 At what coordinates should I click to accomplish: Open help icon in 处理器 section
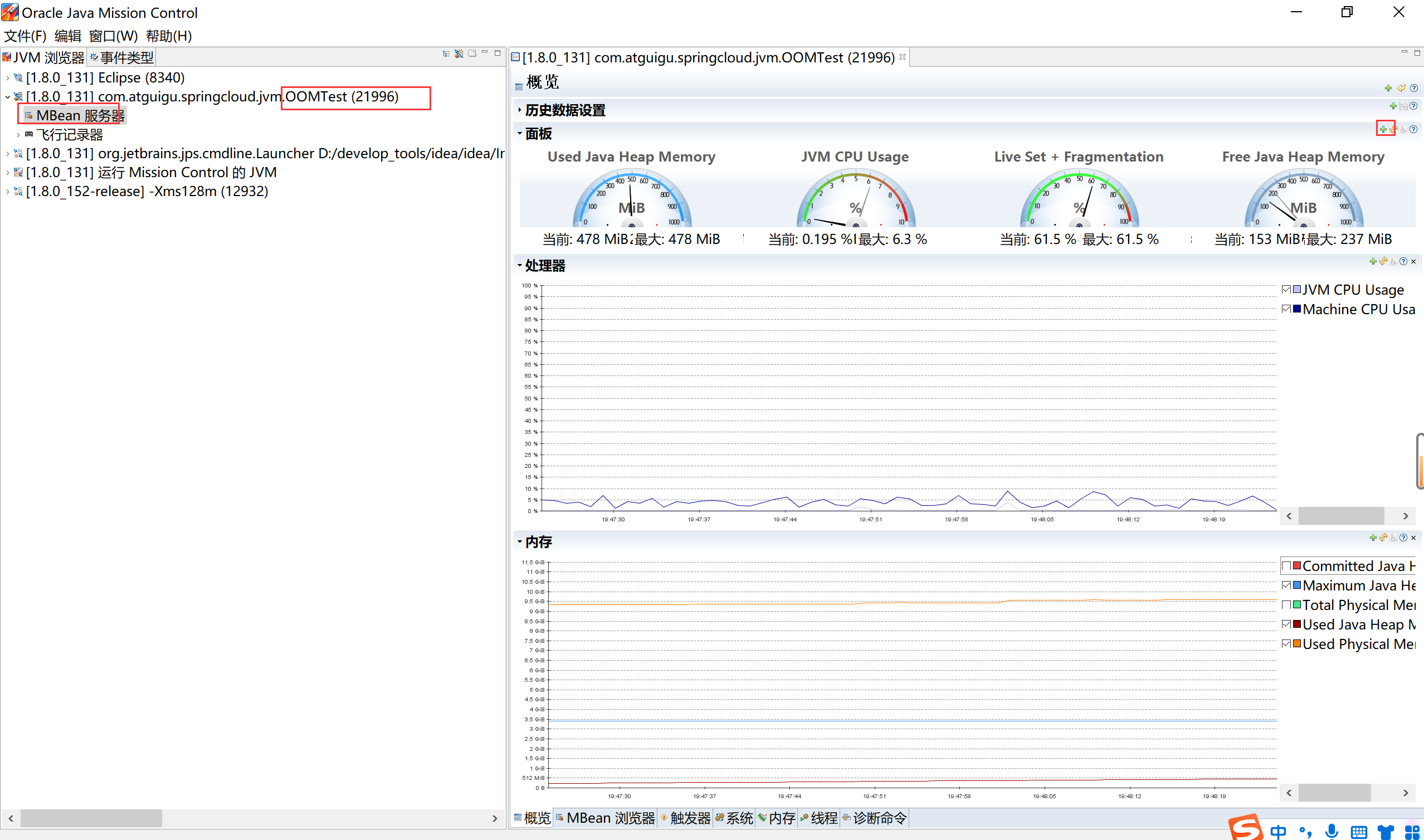coord(1403,261)
